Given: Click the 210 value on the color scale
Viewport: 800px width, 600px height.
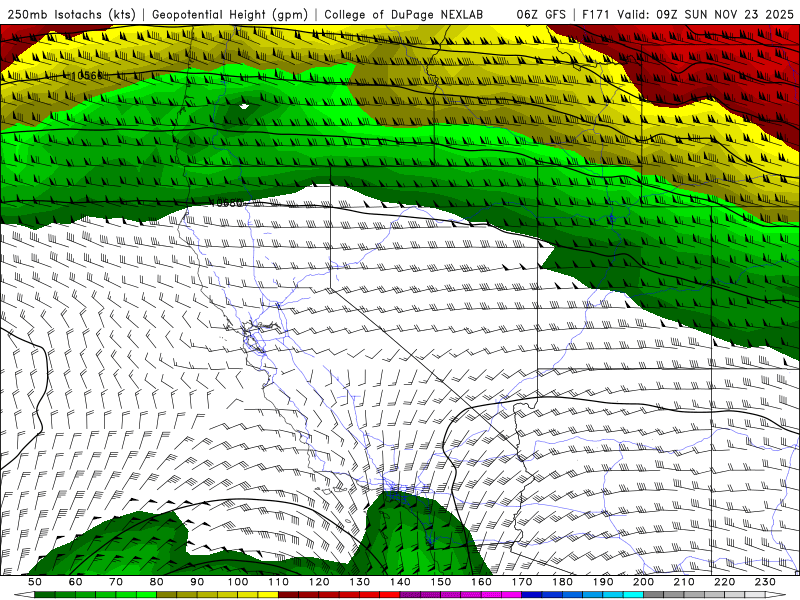Looking at the screenshot, I should (x=684, y=582).
